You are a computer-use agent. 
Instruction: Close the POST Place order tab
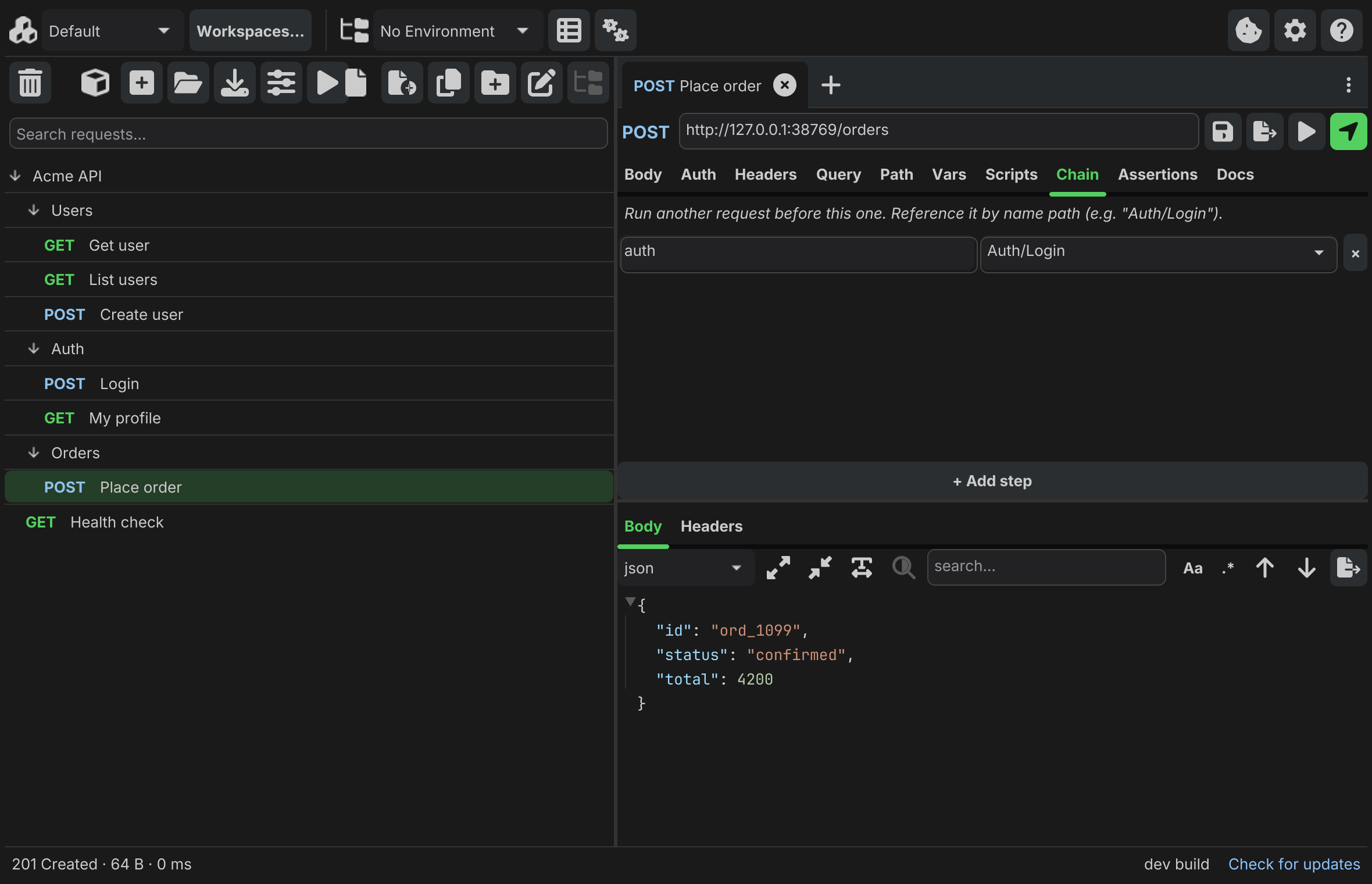click(784, 85)
